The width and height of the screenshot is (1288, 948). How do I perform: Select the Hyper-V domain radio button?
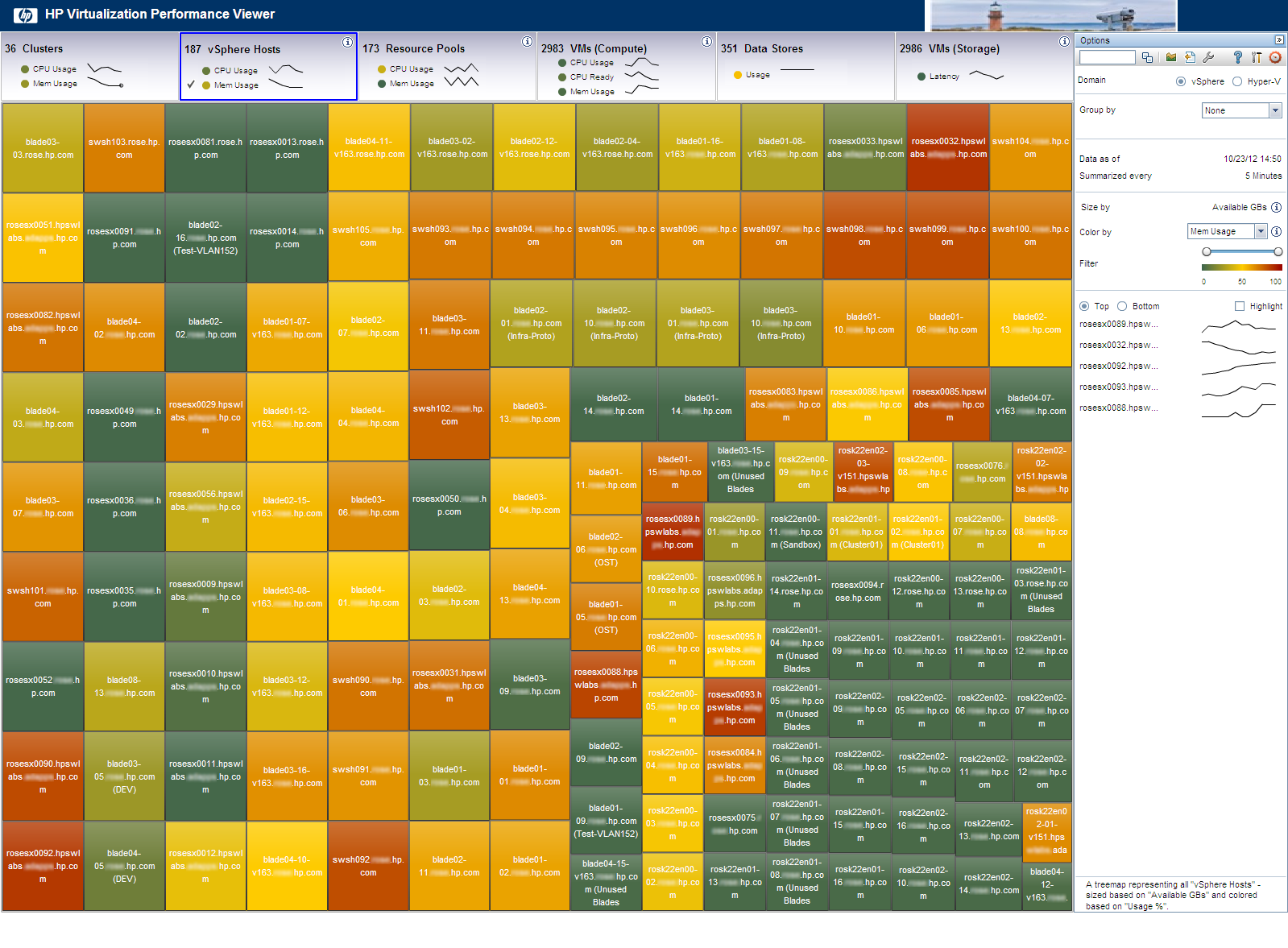[1237, 81]
